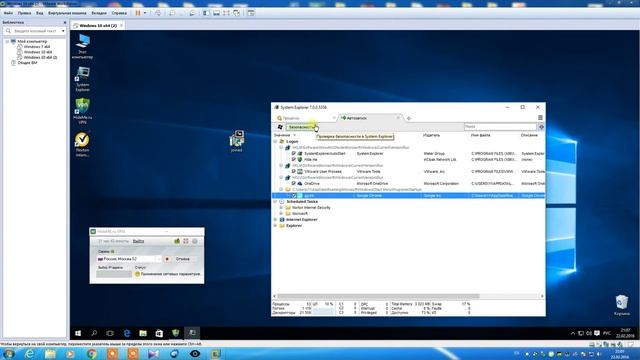Add a new tab in System Explorer
The image size is (640, 360).
(x=409, y=118)
